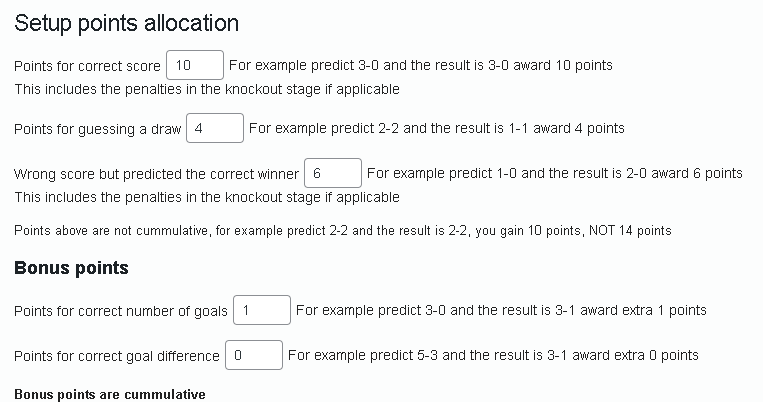Click the 'Setup points allocation' heading
Image resolution: width=763 pixels, height=402 pixels.
point(126,23)
